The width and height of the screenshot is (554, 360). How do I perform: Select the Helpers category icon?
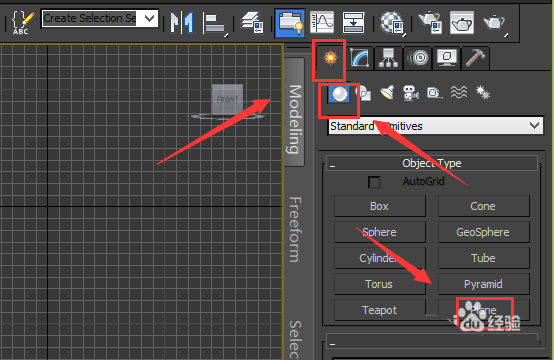(434, 93)
